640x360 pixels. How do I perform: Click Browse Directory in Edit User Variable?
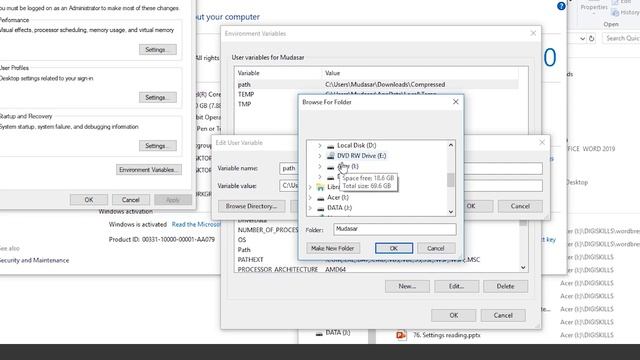tap(251, 206)
